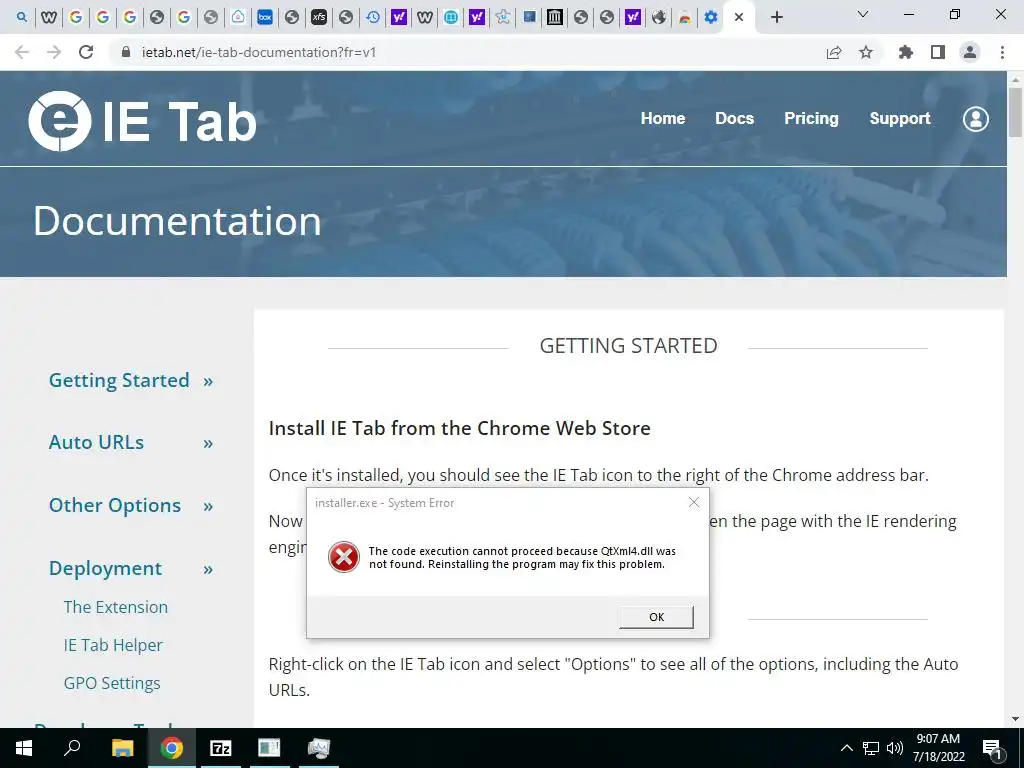The height and width of the screenshot is (768, 1024).
Task: View site security lock info
Action: coord(127,52)
